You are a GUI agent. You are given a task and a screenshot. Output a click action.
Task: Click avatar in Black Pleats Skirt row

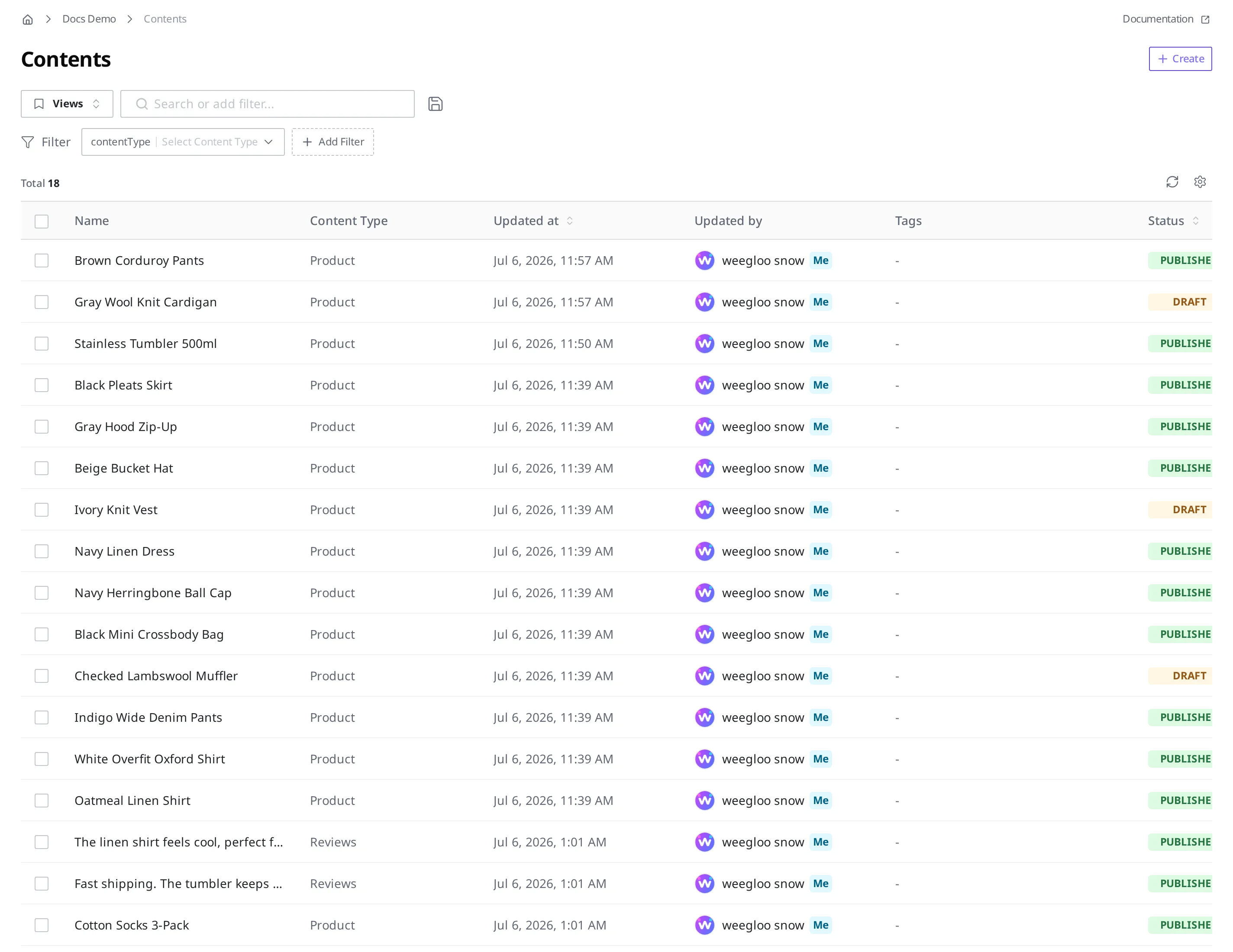pyautogui.click(x=704, y=386)
